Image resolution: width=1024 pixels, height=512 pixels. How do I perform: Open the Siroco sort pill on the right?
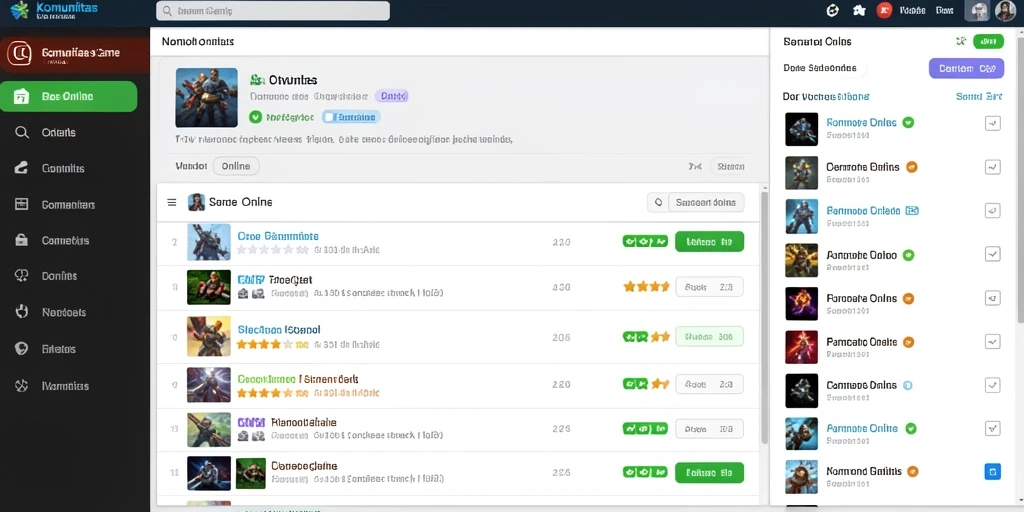[730, 167]
